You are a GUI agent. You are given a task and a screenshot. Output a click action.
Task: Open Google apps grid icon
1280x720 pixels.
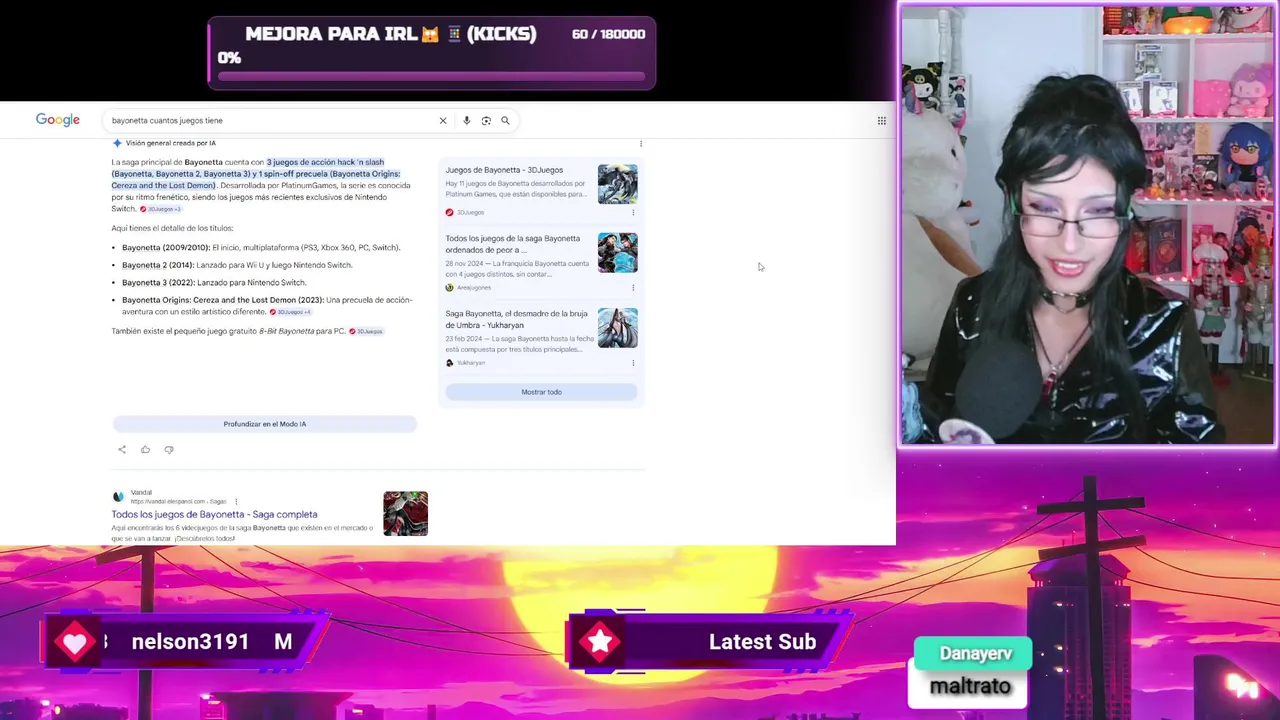[881, 121]
